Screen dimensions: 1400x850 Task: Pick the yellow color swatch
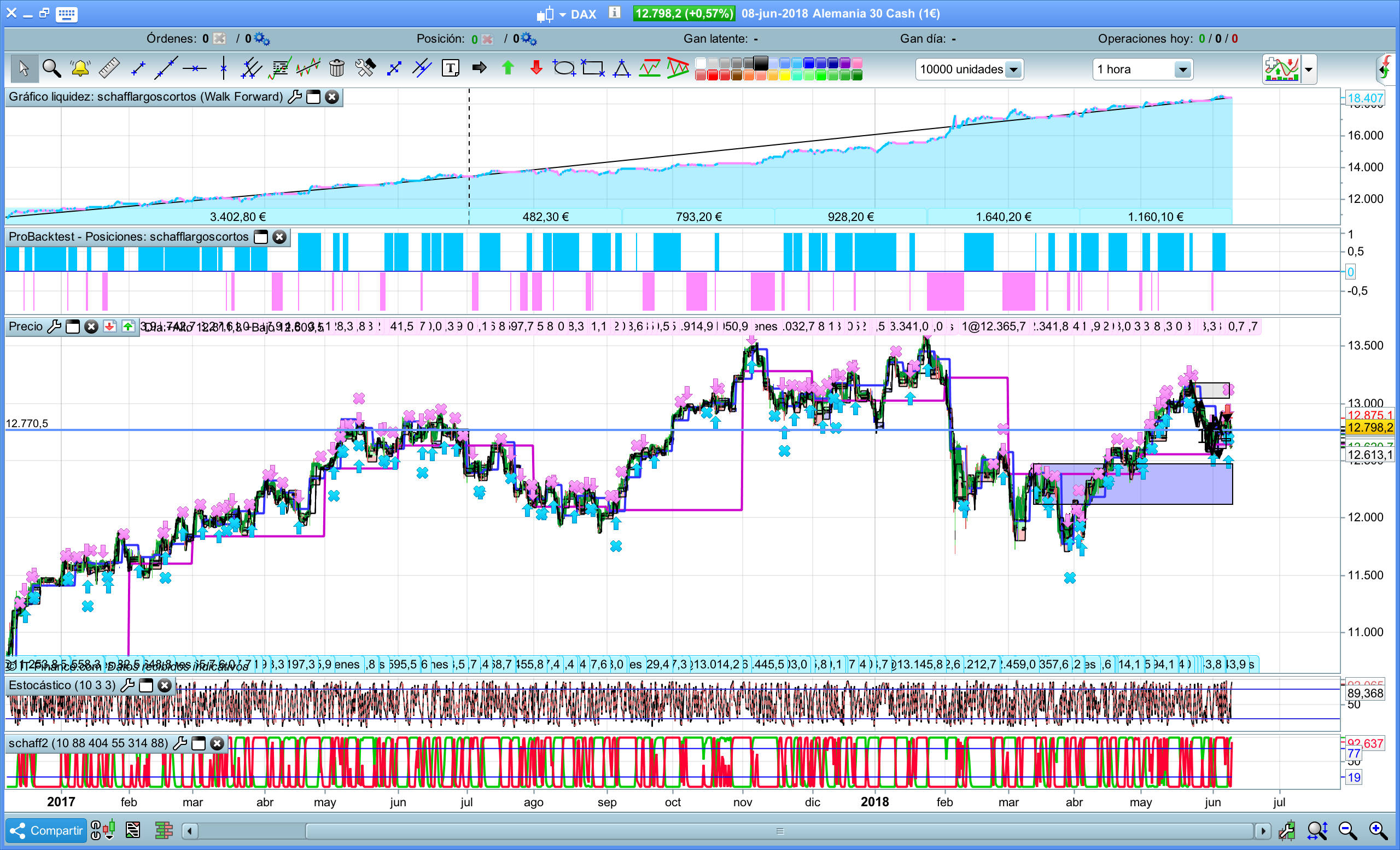pyautogui.click(x=785, y=75)
